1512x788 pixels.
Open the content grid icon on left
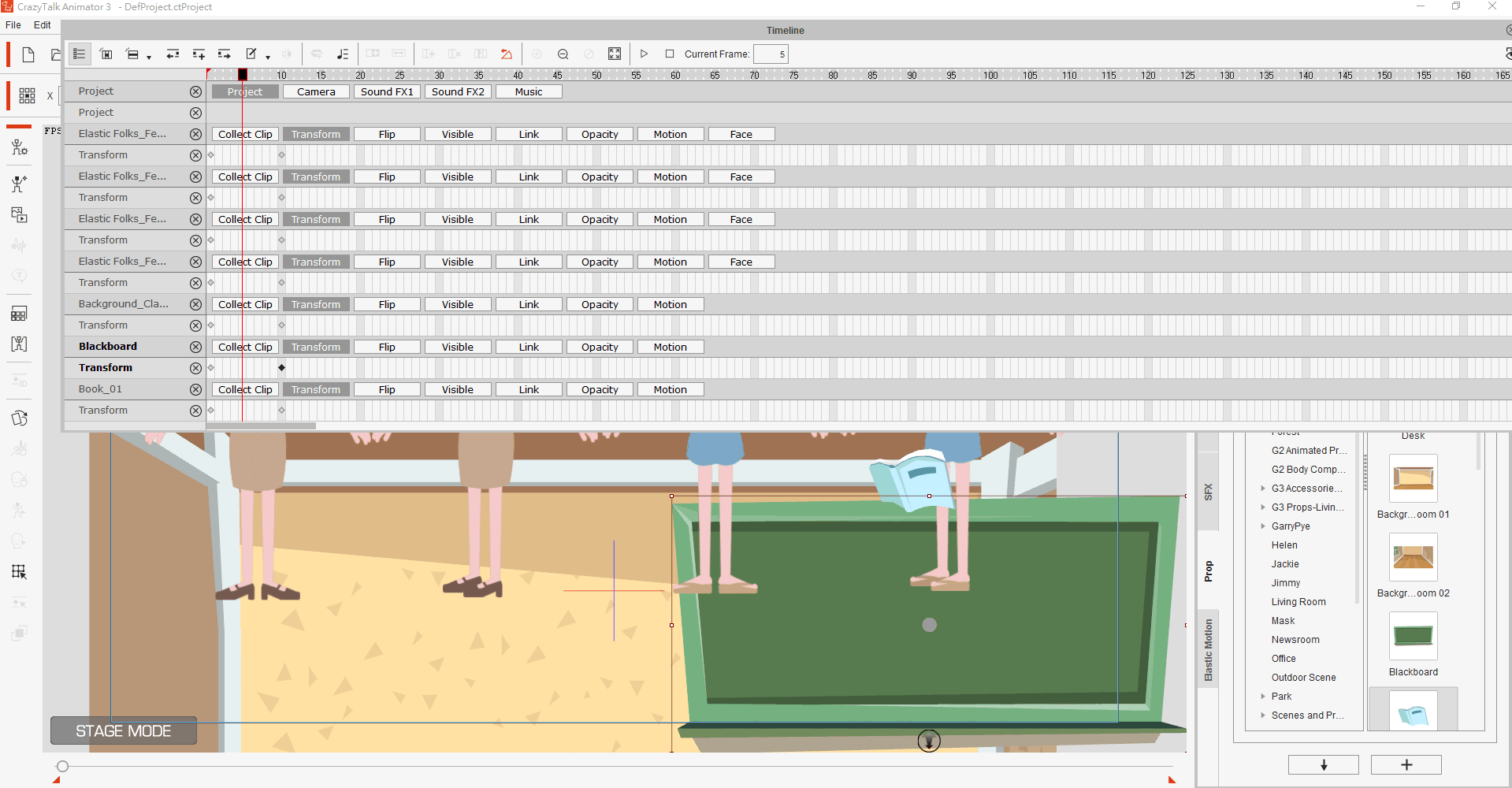pos(27,95)
